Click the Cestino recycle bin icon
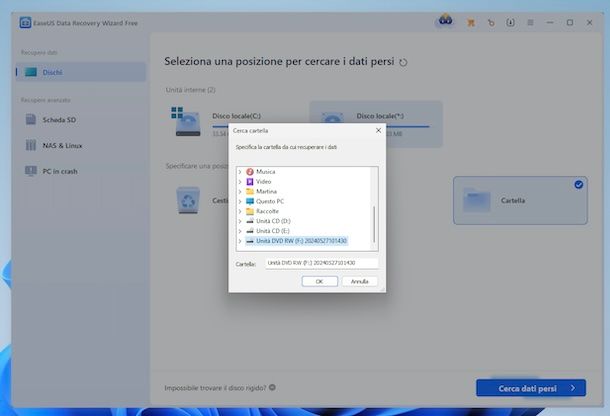Screen dimensions: 610x416 [x=188, y=200]
